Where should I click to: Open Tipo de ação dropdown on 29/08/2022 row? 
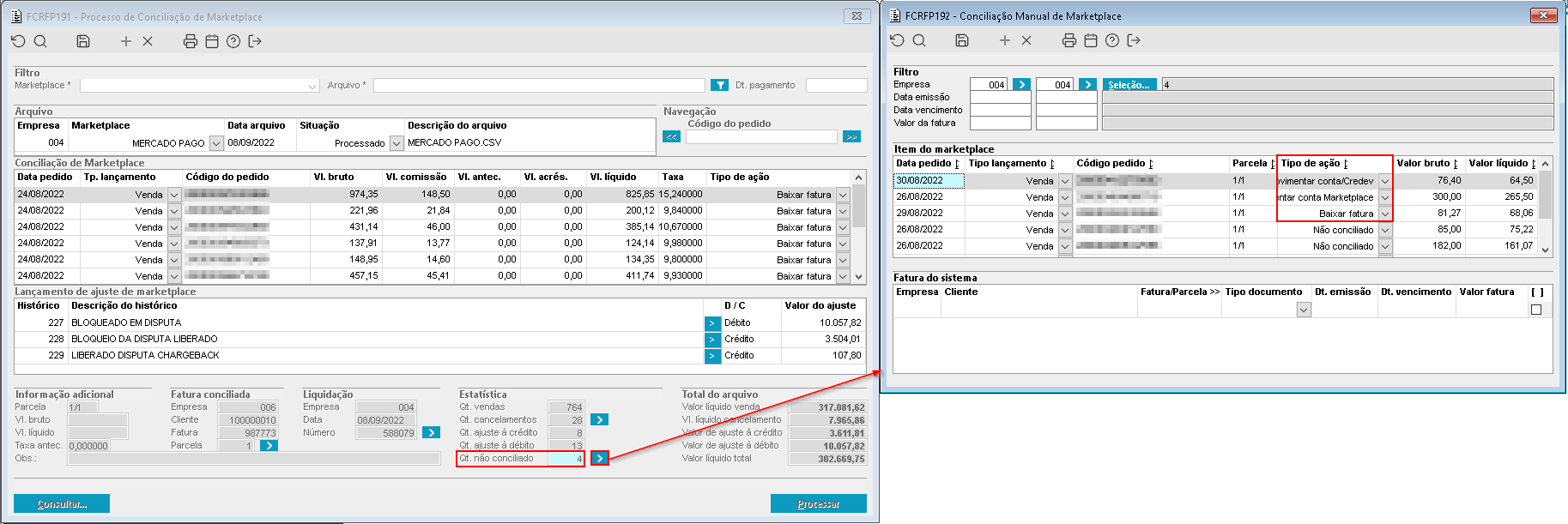[x=1384, y=214]
